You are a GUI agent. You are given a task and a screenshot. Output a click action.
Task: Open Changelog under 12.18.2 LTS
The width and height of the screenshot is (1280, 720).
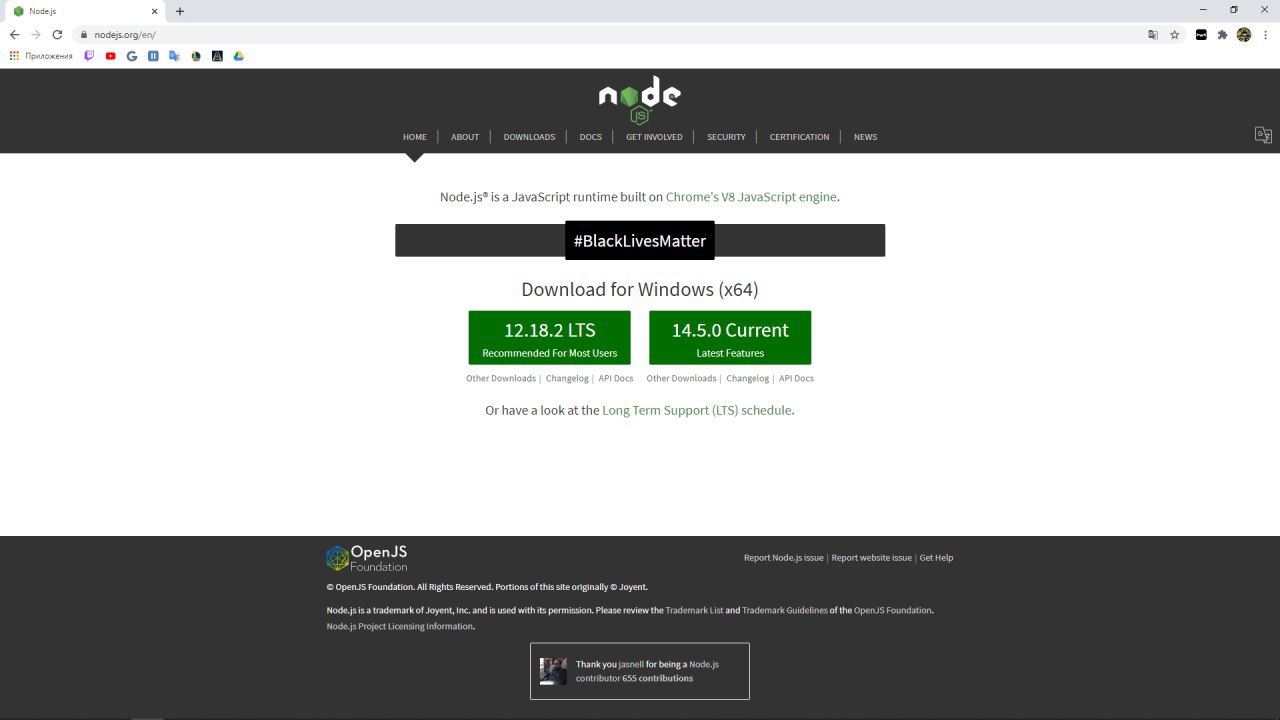point(567,379)
